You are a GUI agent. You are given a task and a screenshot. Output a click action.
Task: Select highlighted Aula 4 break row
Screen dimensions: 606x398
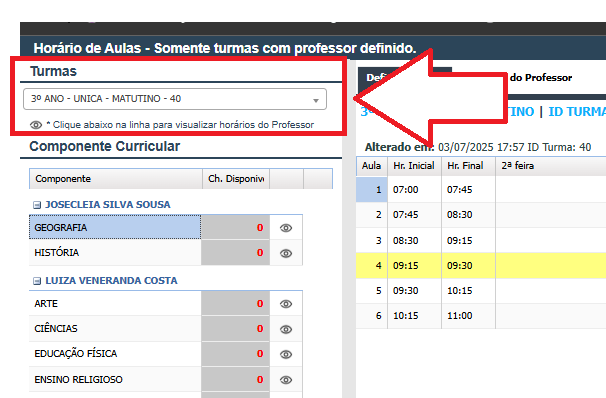(481, 265)
